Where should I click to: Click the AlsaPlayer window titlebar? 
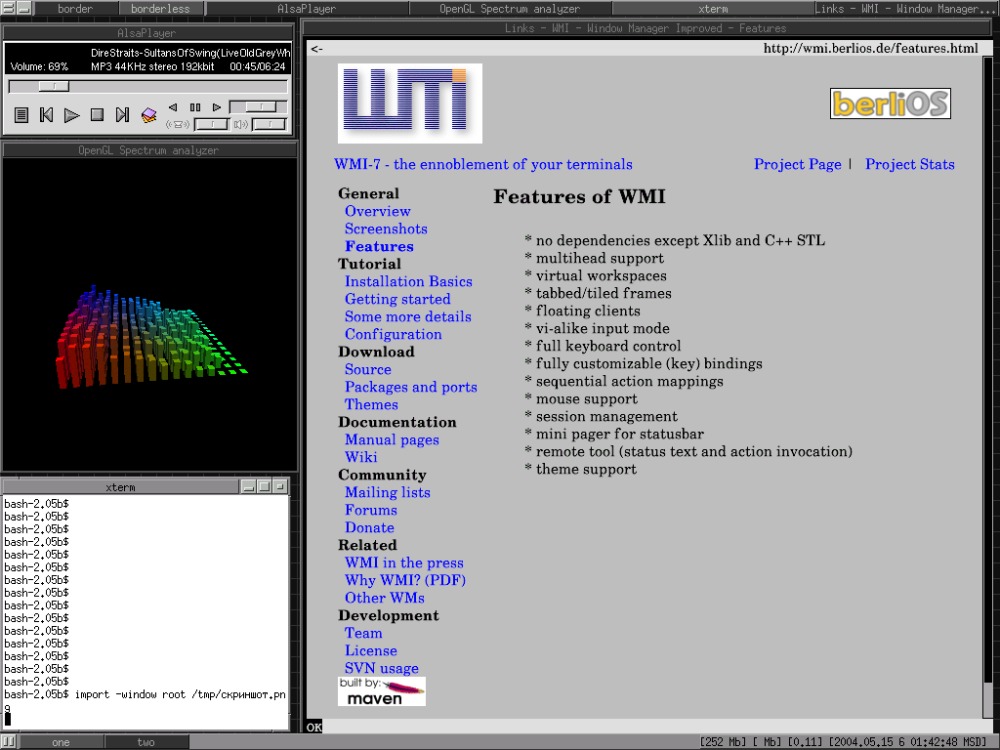pos(148,33)
